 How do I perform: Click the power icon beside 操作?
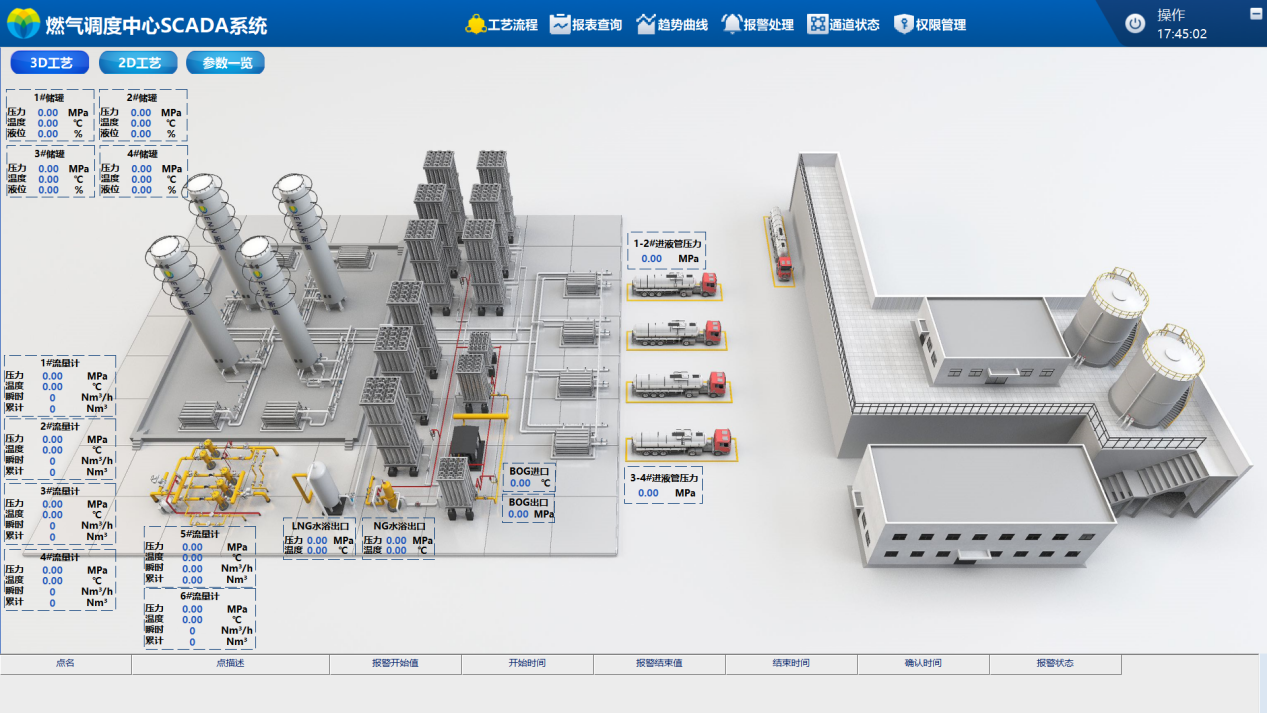[1135, 24]
